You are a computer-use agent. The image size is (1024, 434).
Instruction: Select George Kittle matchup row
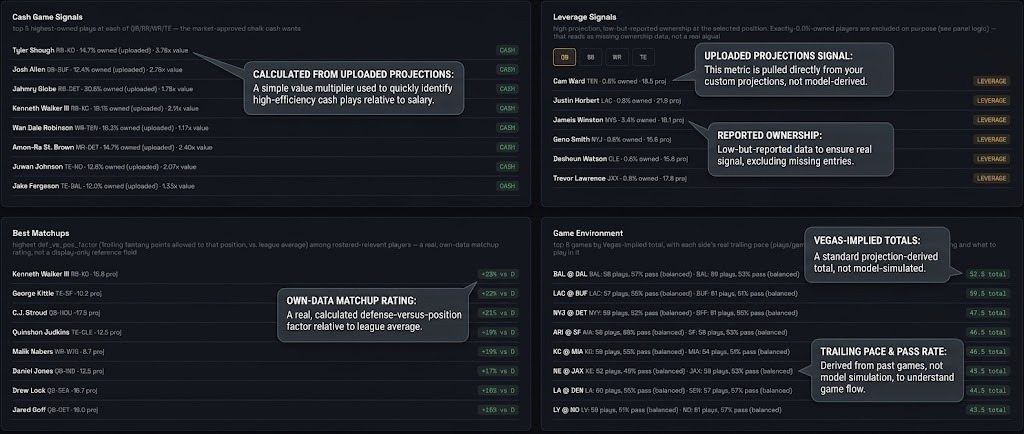[265, 294]
